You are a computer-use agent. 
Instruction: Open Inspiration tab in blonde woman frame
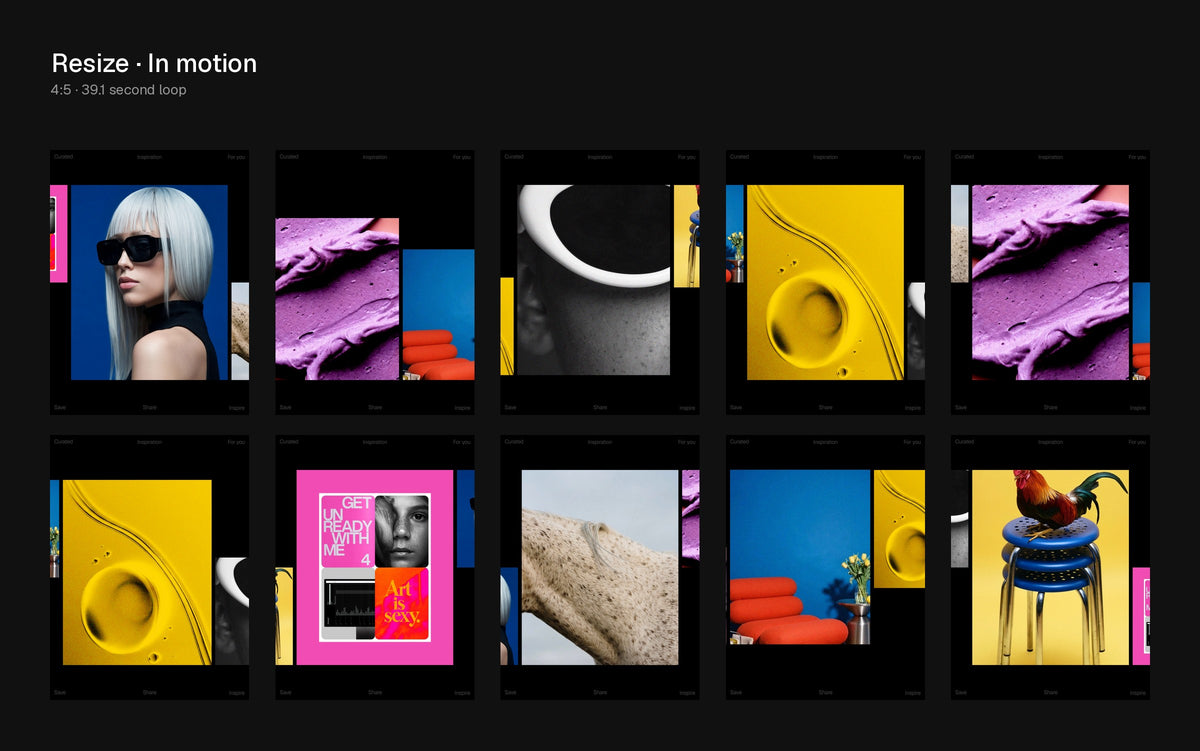pyautogui.click(x=149, y=157)
